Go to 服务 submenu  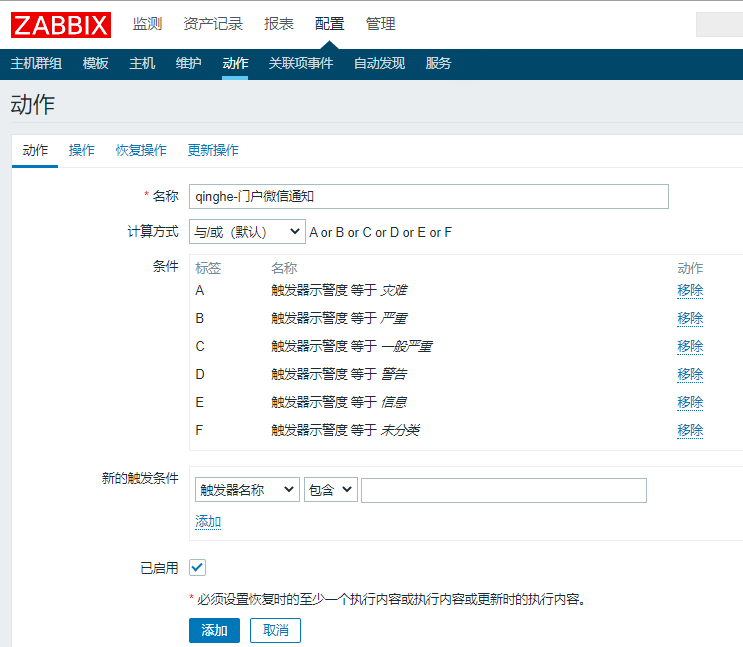tap(438, 63)
